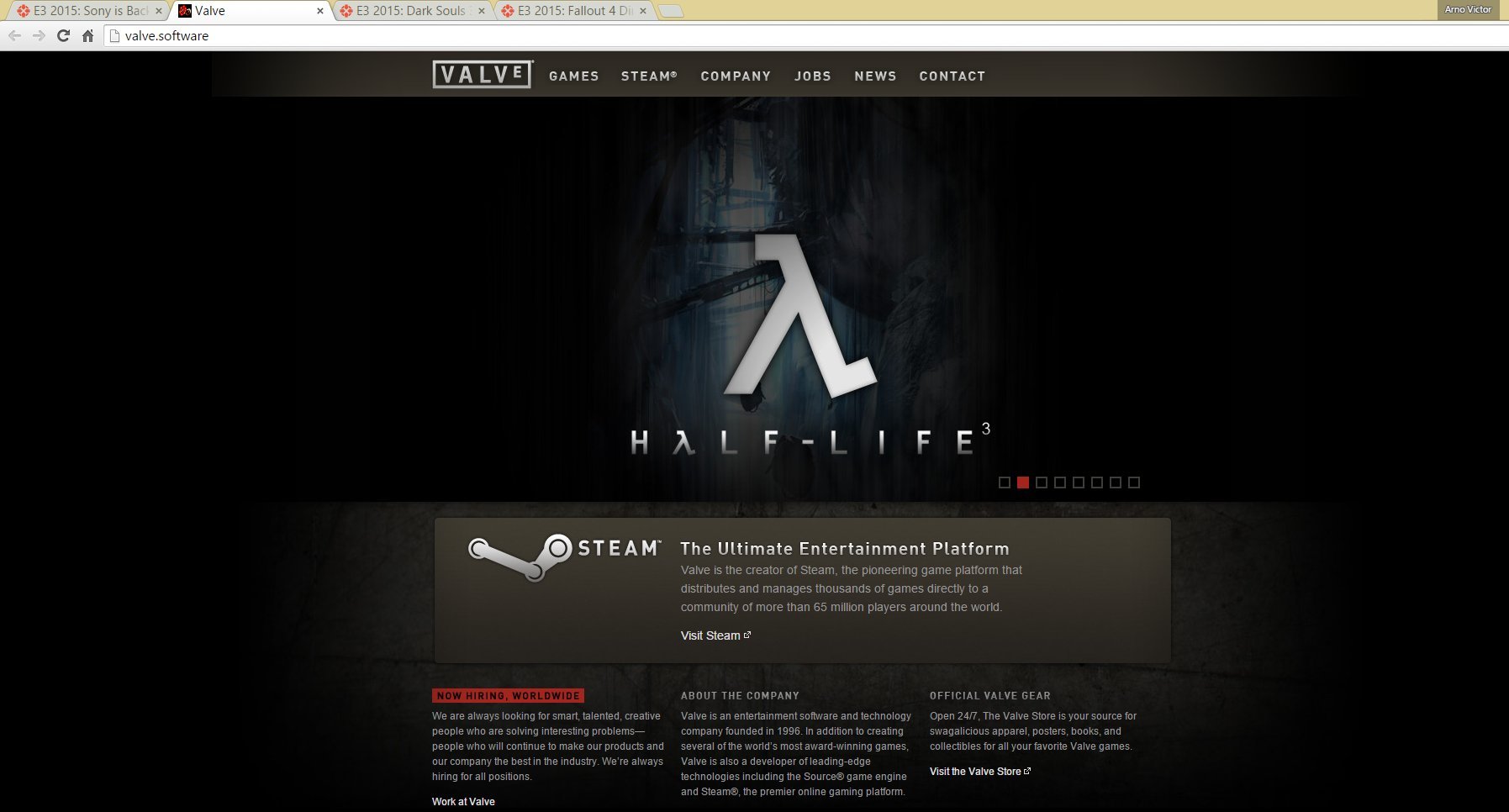Viewport: 1509px width, 812px height.
Task: Select the Valve browser tab
Action: pos(251,11)
